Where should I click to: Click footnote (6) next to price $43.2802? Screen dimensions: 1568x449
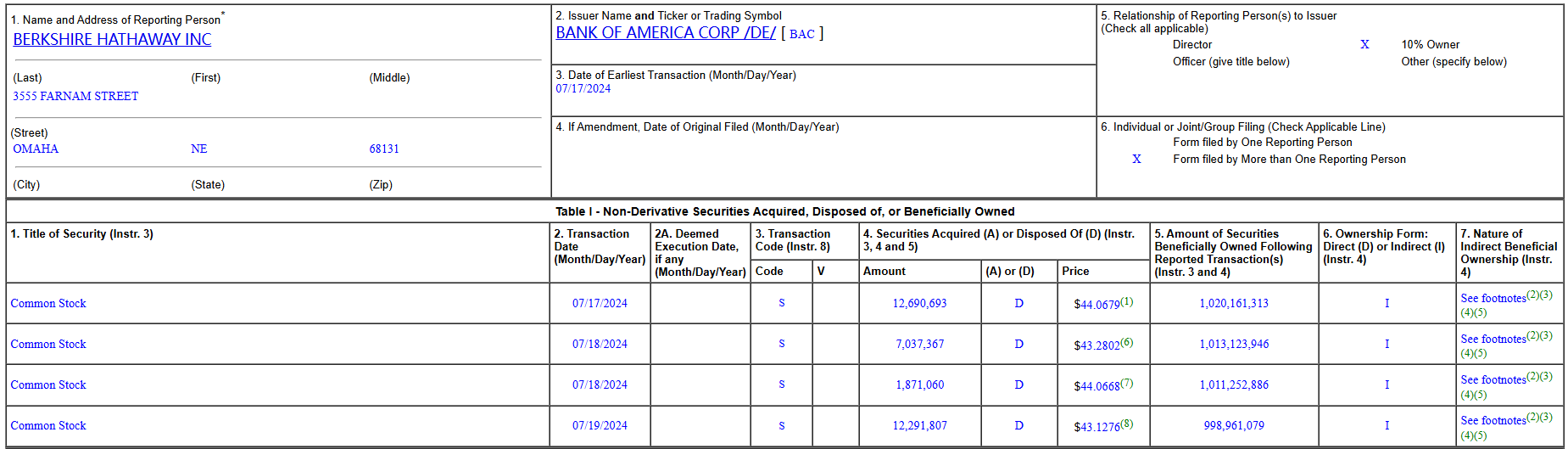click(x=1127, y=342)
